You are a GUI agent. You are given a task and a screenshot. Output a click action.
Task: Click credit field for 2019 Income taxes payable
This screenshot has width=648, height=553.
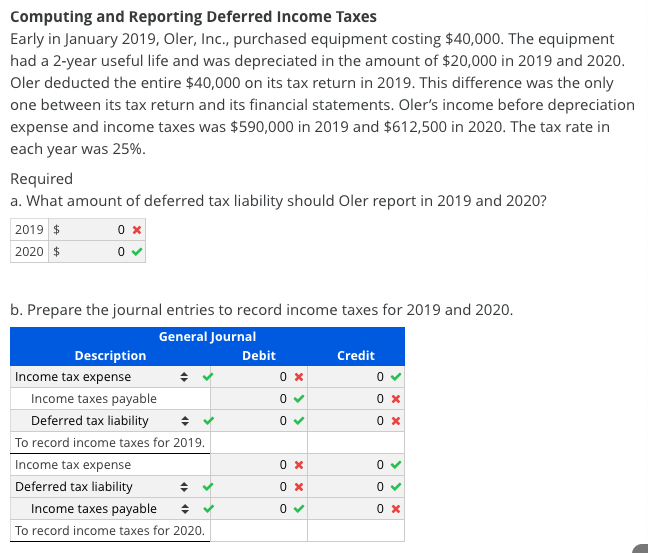pyautogui.click(x=356, y=398)
